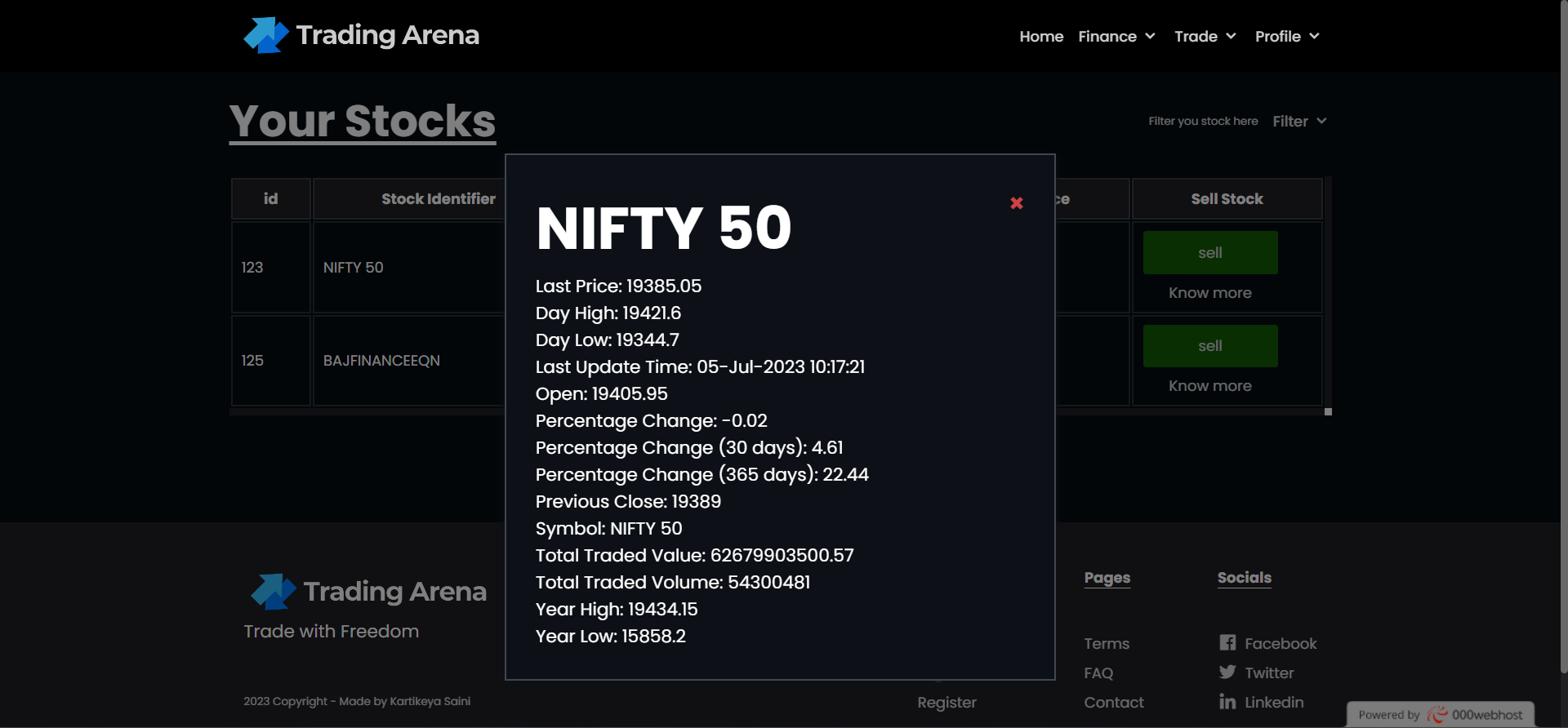
Task: Select the id cell 125
Action: point(271,360)
